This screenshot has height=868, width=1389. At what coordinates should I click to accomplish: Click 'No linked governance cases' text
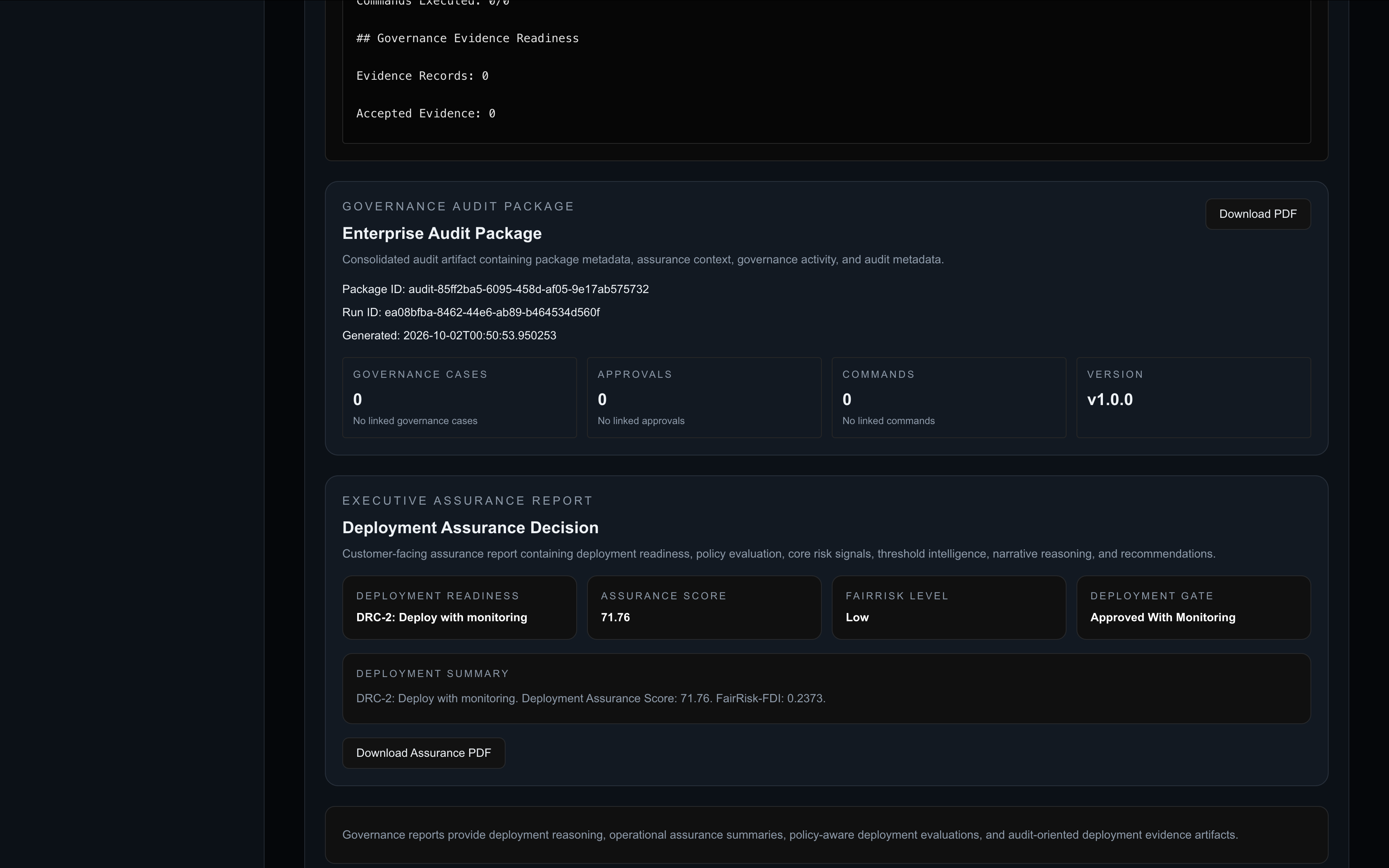[415, 421]
